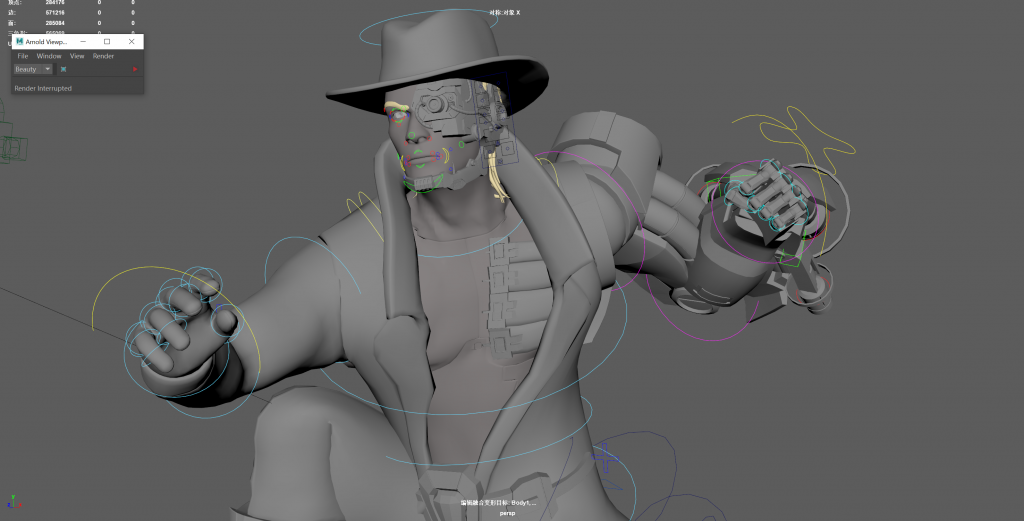Click the edge count value 571216
The image size is (1024, 521).
(55, 12)
